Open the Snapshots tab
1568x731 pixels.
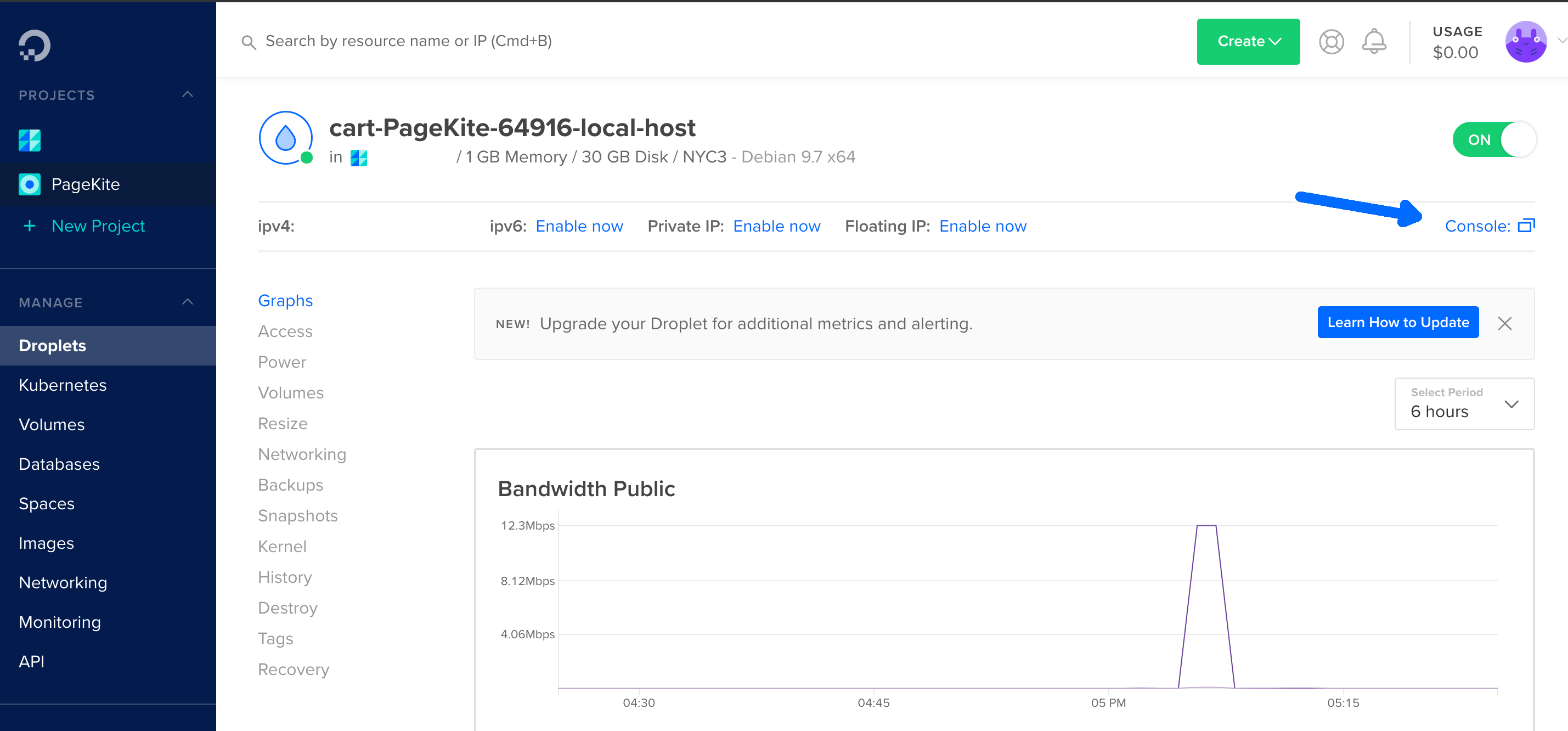pyautogui.click(x=298, y=516)
